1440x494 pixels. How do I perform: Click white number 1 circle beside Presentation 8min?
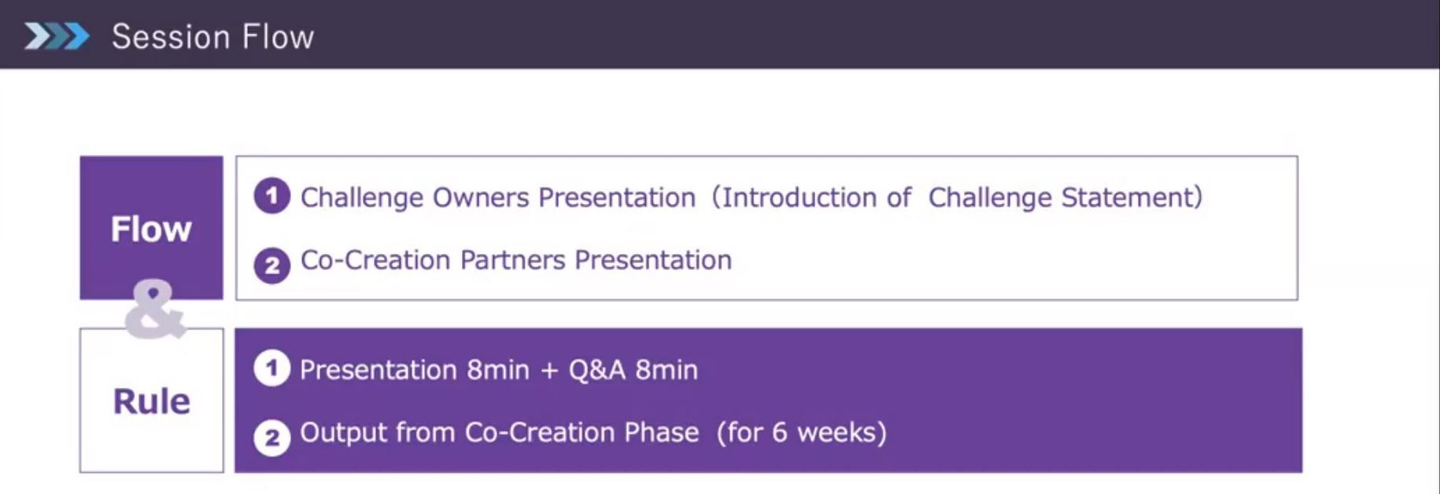pos(271,370)
